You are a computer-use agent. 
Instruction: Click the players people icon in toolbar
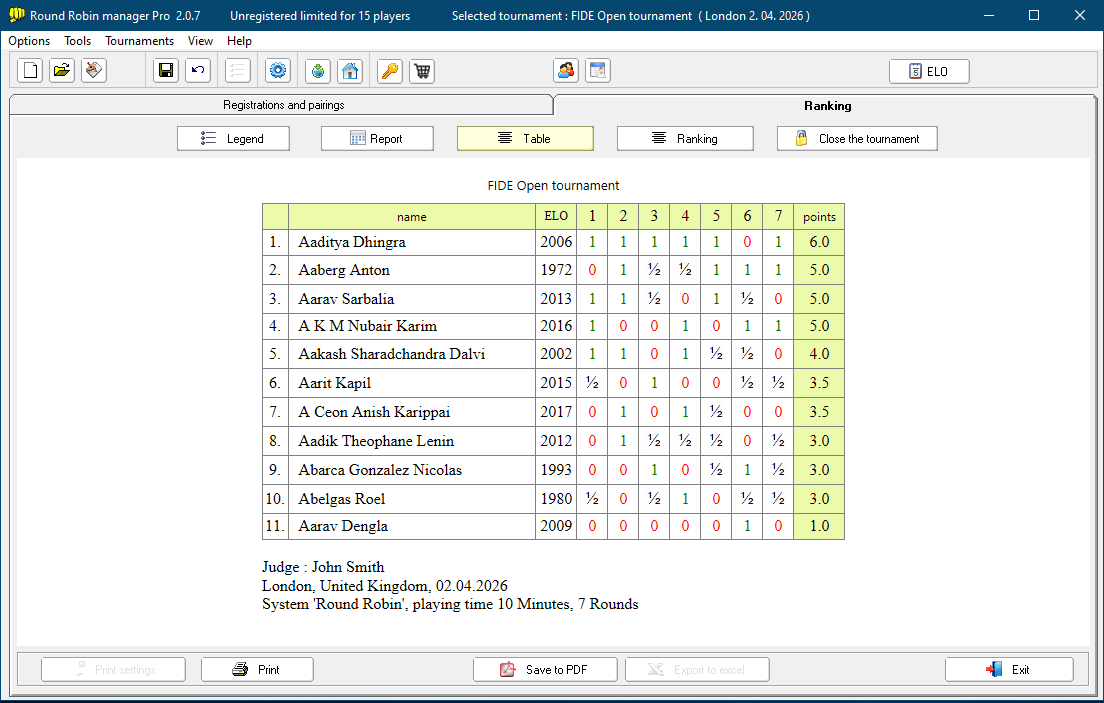(566, 71)
